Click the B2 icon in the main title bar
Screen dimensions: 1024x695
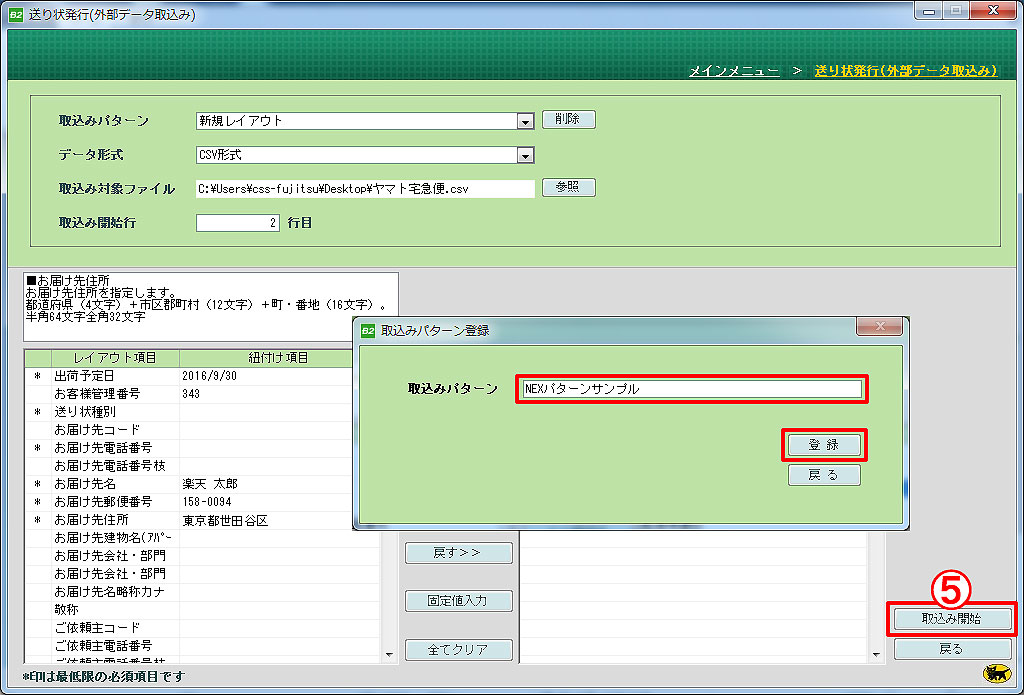(15, 15)
